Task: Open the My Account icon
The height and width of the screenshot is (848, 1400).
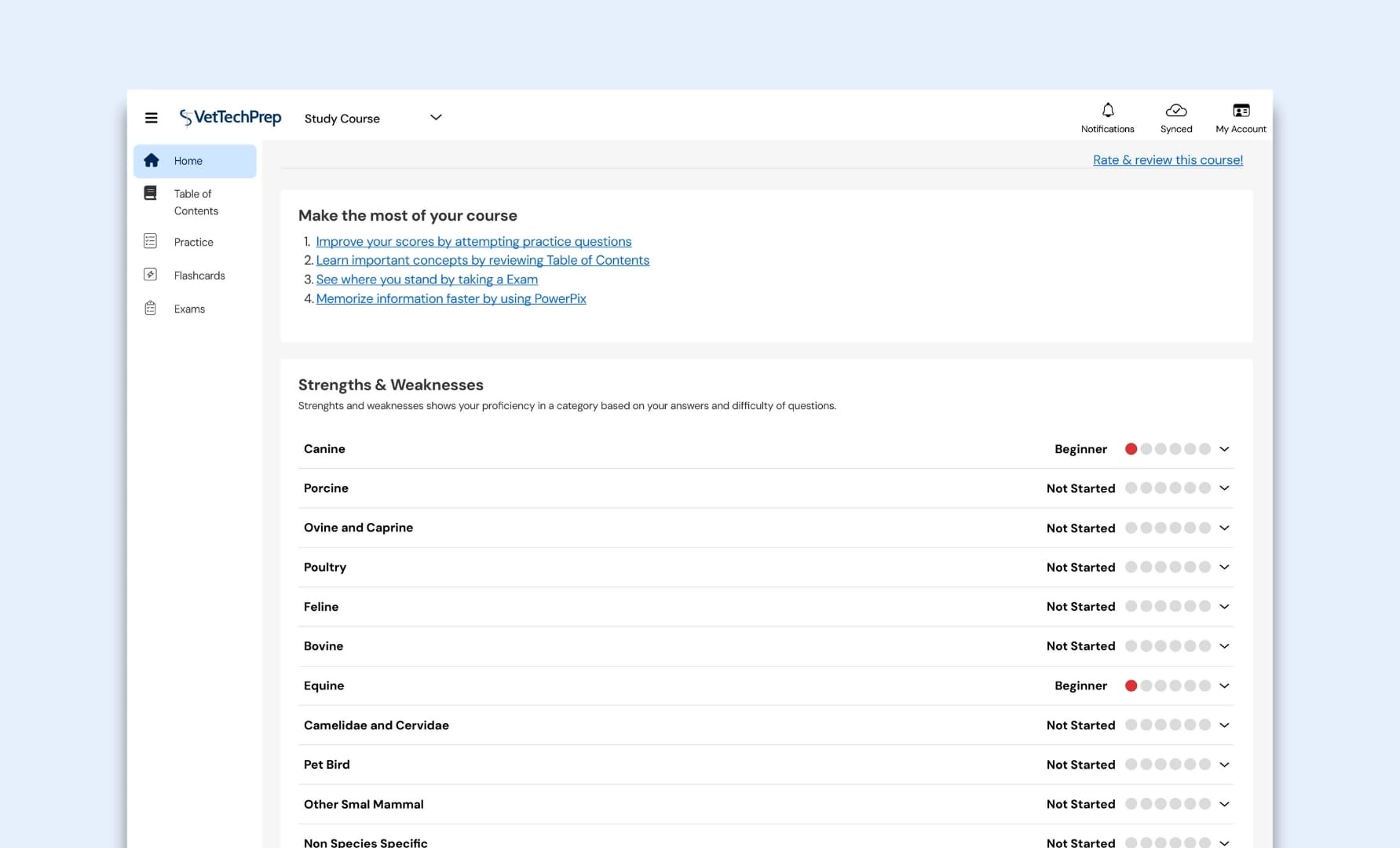Action: 1241,111
